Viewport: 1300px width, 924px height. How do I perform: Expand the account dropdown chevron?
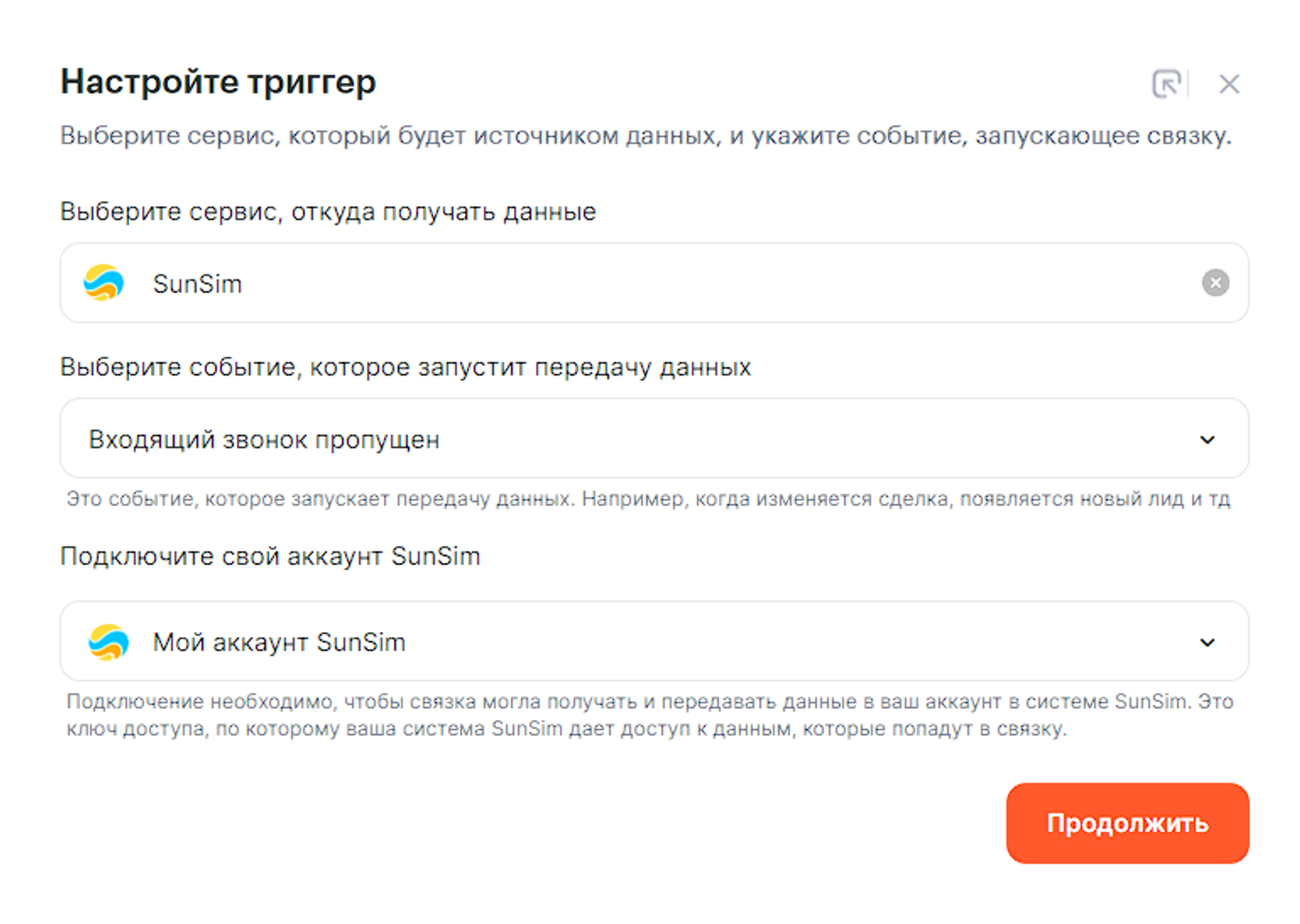pyautogui.click(x=1207, y=642)
